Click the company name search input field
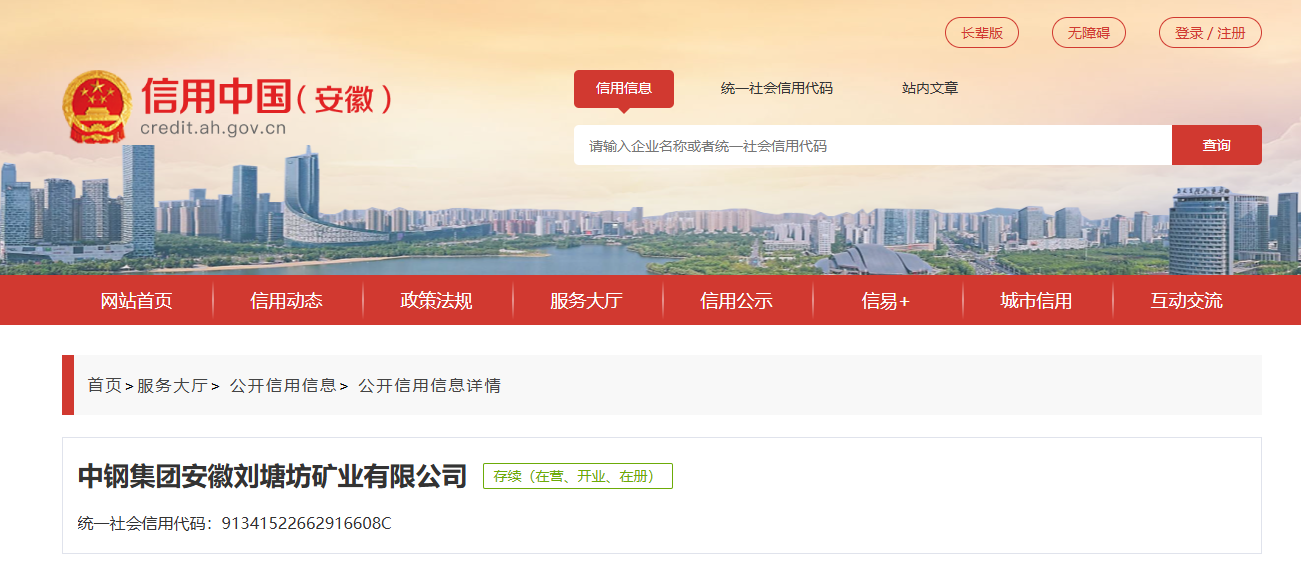This screenshot has height=564, width=1301. (873, 145)
